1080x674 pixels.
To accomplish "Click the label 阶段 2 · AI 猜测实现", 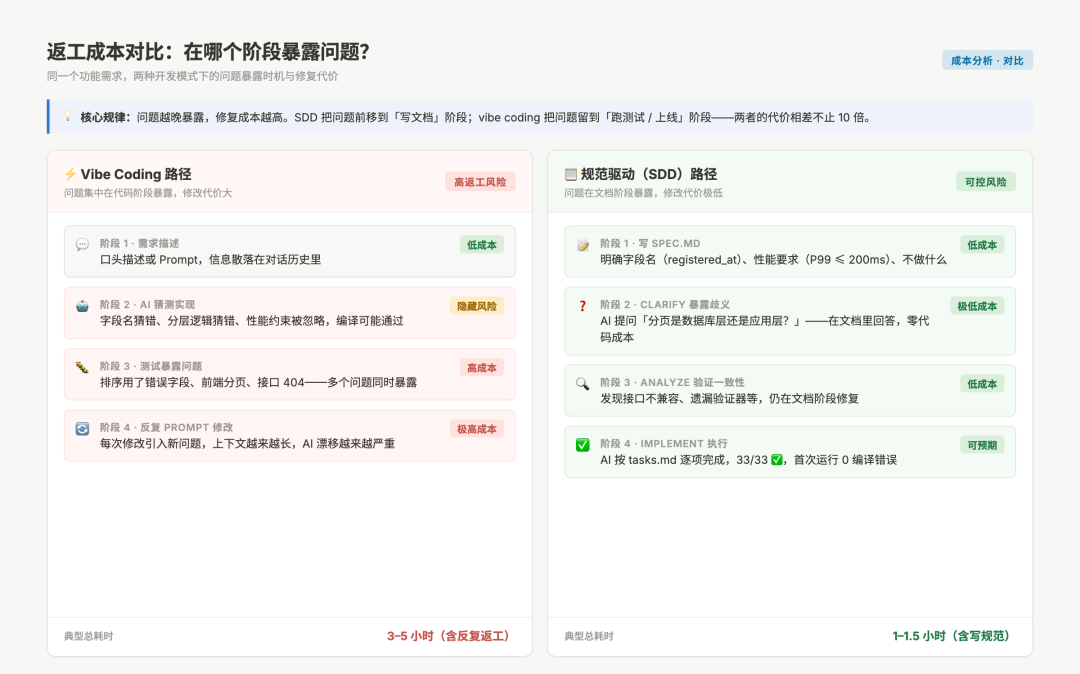I will 147,304.
